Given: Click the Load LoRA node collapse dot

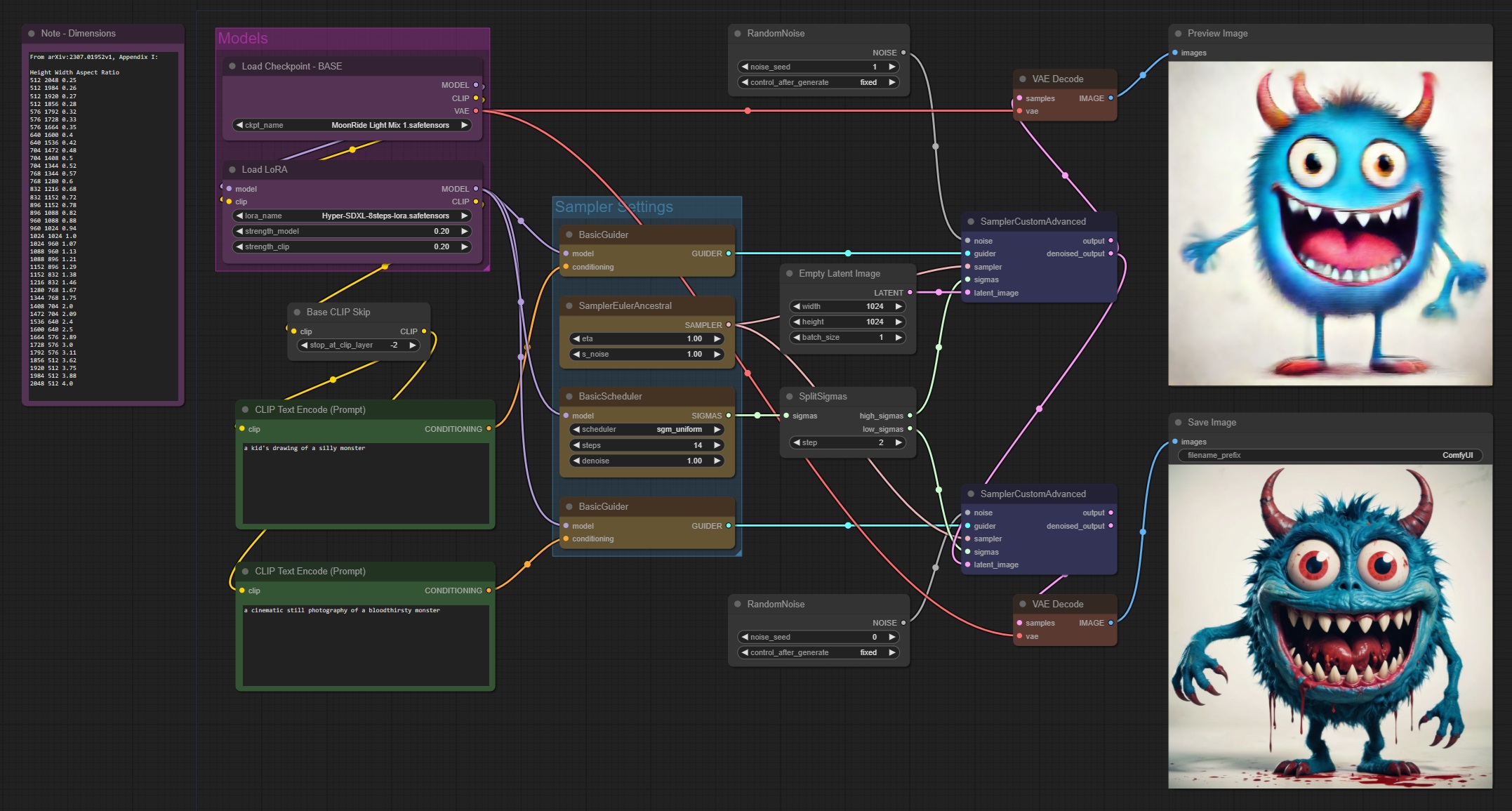Looking at the screenshot, I should [232, 170].
